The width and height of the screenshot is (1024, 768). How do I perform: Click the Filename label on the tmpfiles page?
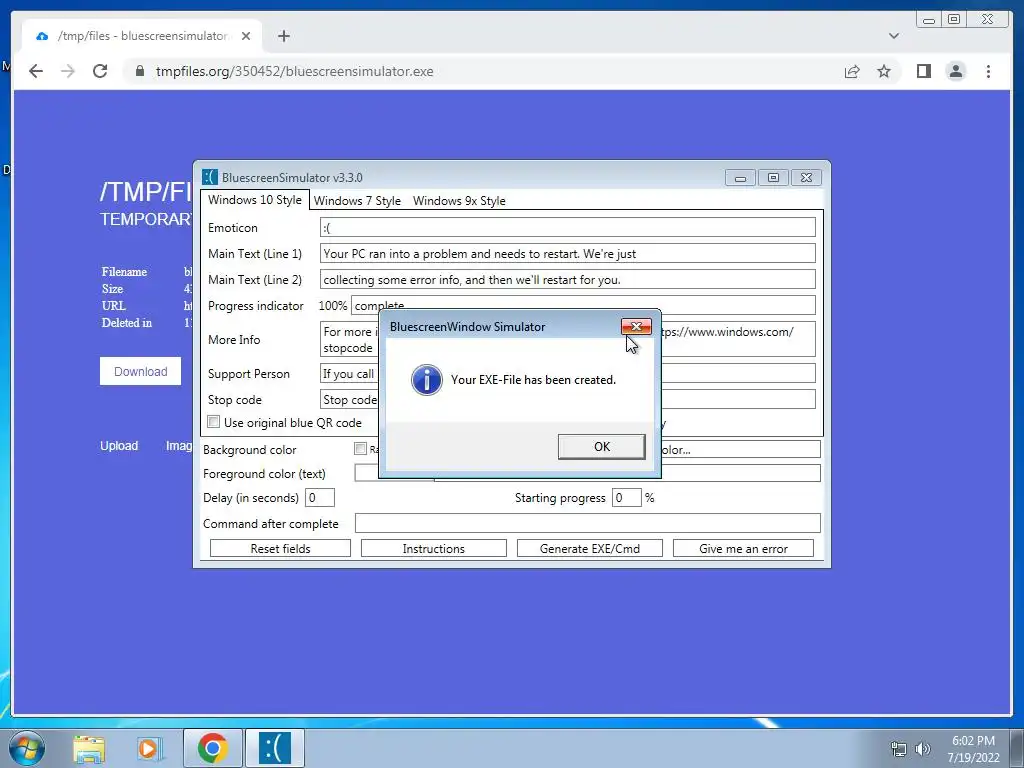point(124,272)
